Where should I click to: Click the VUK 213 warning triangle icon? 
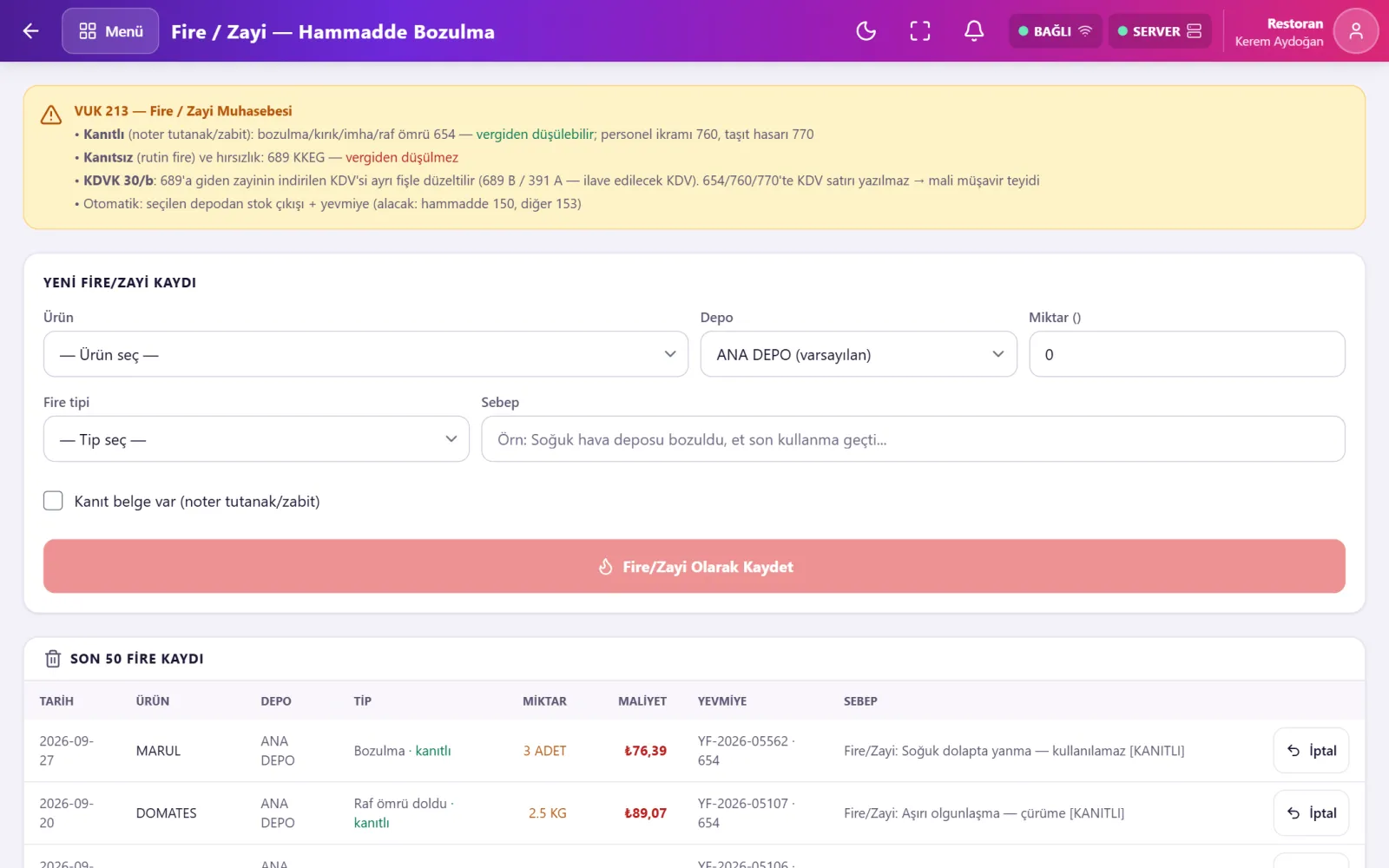pos(51,115)
